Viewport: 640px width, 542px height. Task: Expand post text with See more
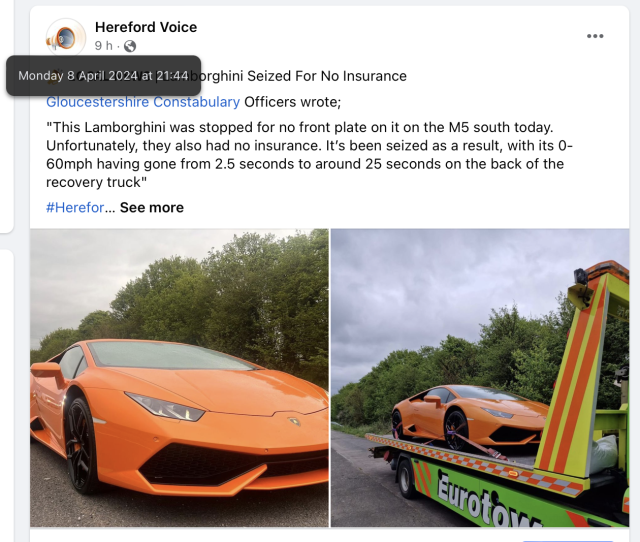[152, 207]
